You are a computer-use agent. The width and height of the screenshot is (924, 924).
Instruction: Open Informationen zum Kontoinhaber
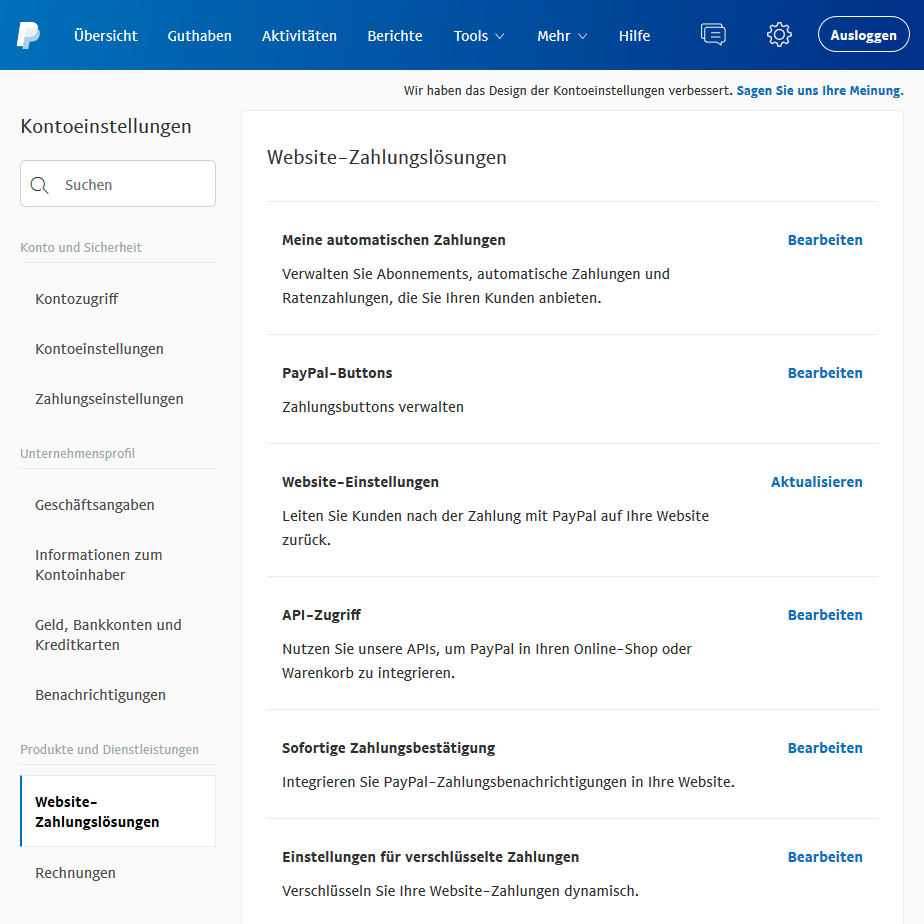pyautogui.click(x=98, y=565)
